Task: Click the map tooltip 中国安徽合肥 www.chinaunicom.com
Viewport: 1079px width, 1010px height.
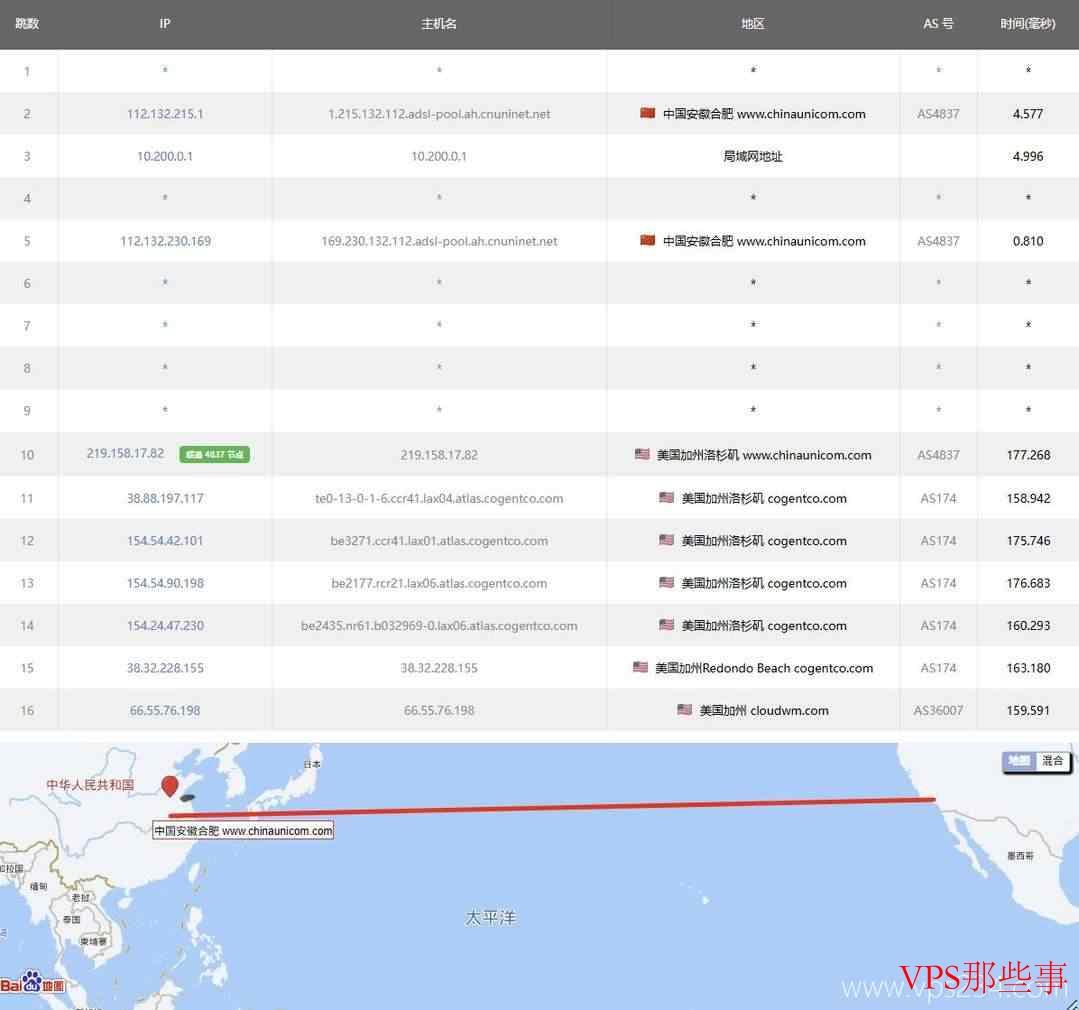Action: pyautogui.click(x=243, y=830)
